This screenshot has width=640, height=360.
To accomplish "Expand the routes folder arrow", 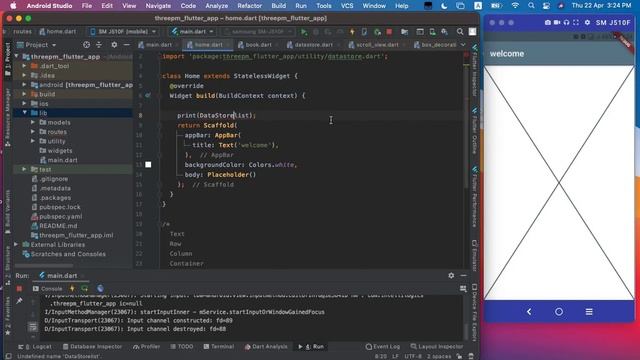I will click(x=33, y=132).
